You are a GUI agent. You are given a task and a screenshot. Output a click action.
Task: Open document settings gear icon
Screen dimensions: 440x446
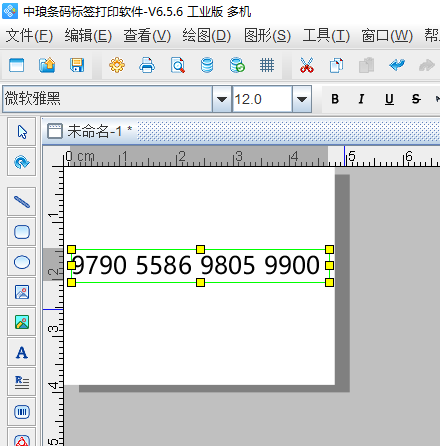117,65
